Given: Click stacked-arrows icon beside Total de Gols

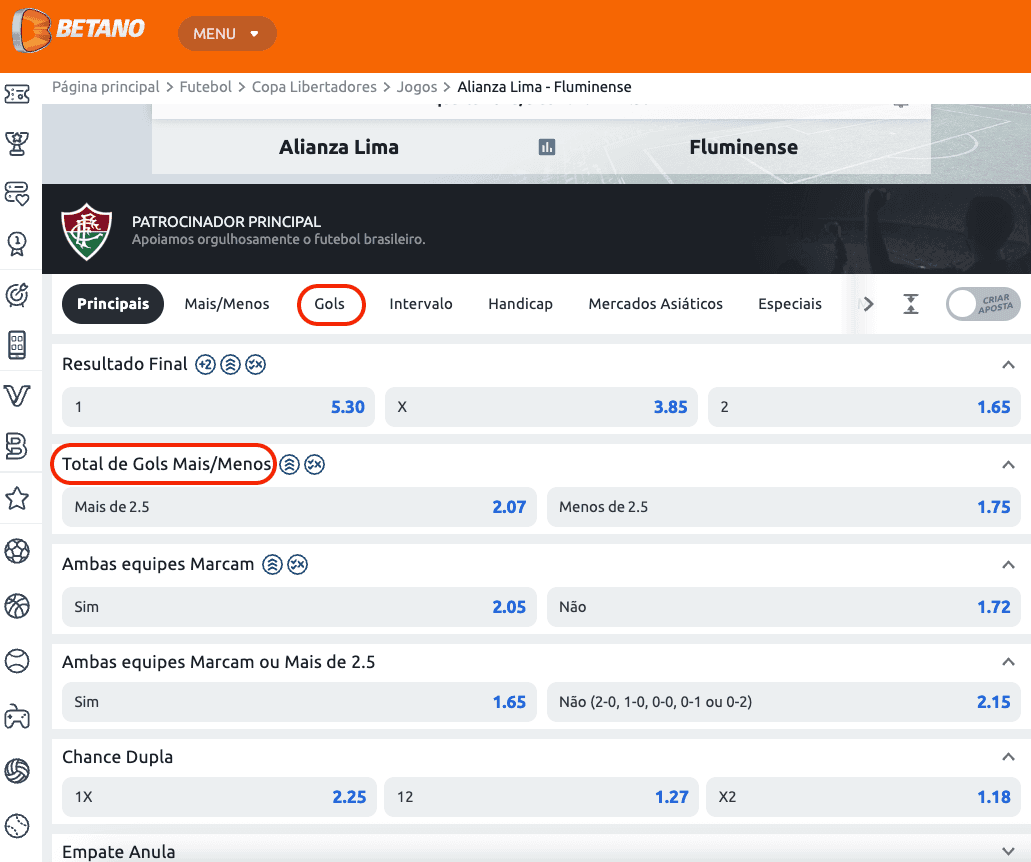Looking at the screenshot, I should click(290, 464).
